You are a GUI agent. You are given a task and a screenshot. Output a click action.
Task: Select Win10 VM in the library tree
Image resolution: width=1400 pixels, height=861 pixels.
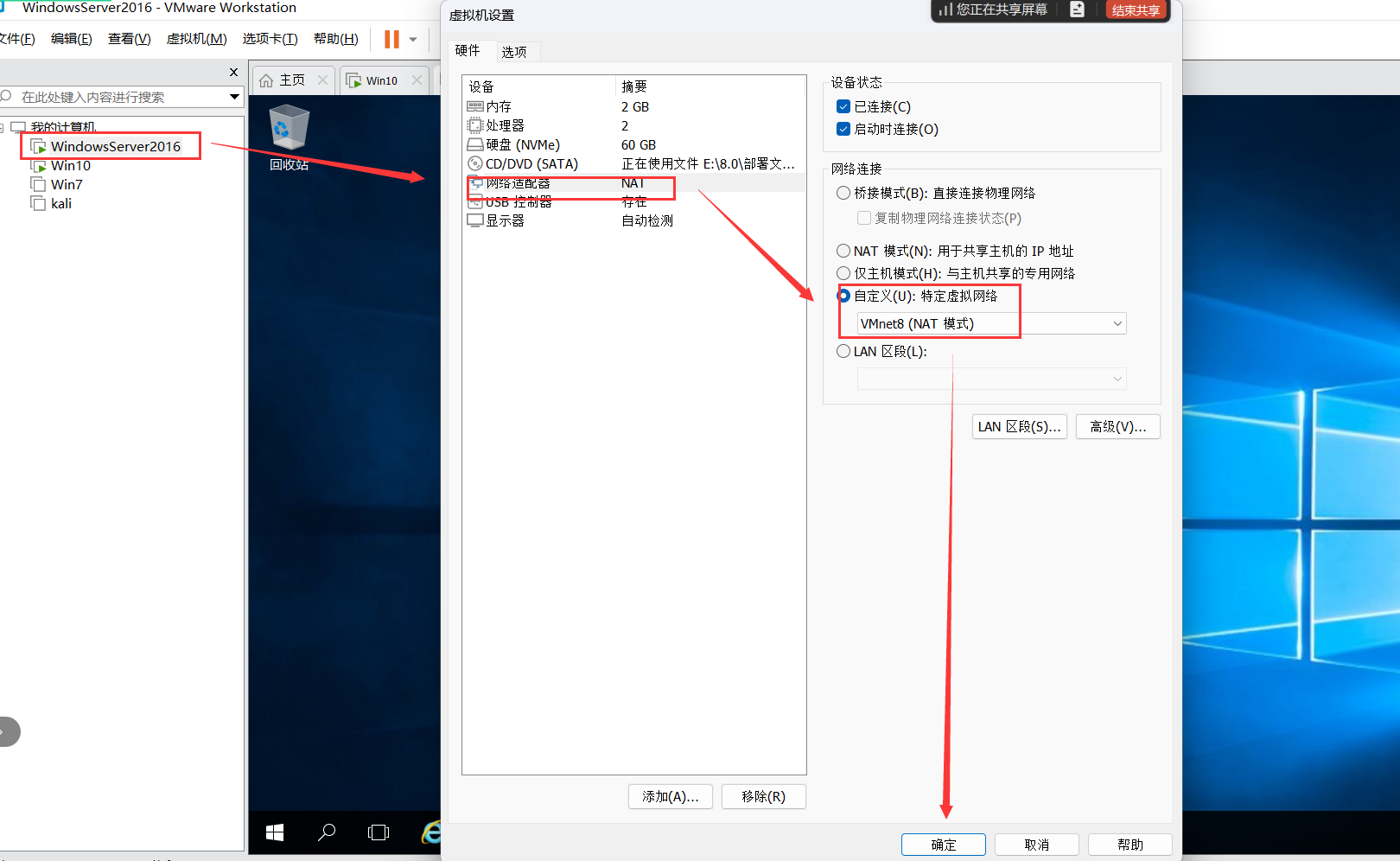(70, 165)
